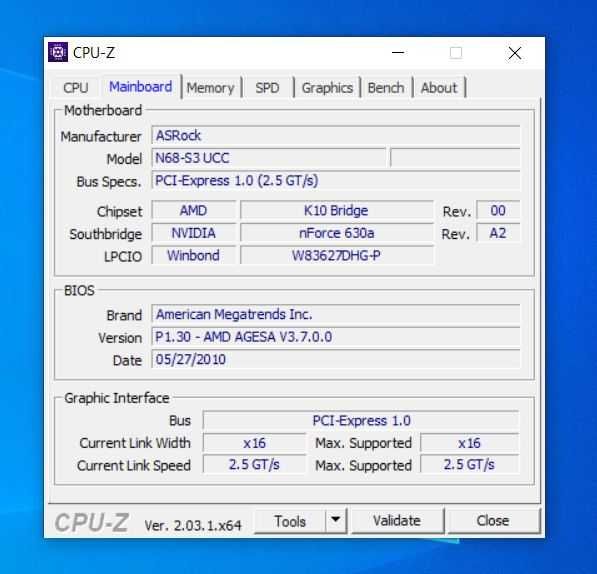The height and width of the screenshot is (574, 597).
Task: Click the Ver. 2.03.1.x64 version text
Action: (193, 526)
